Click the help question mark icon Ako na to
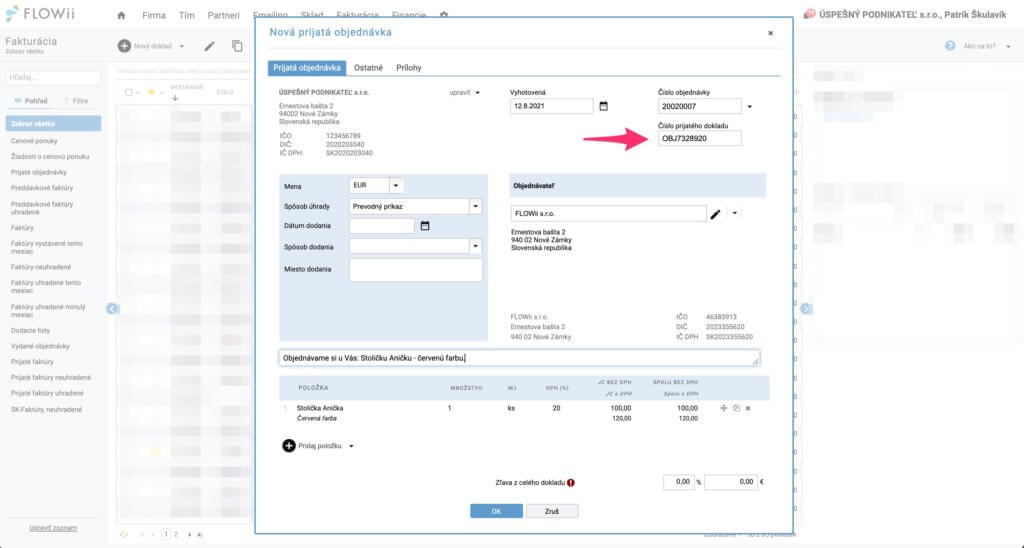1024x548 pixels. coord(950,46)
